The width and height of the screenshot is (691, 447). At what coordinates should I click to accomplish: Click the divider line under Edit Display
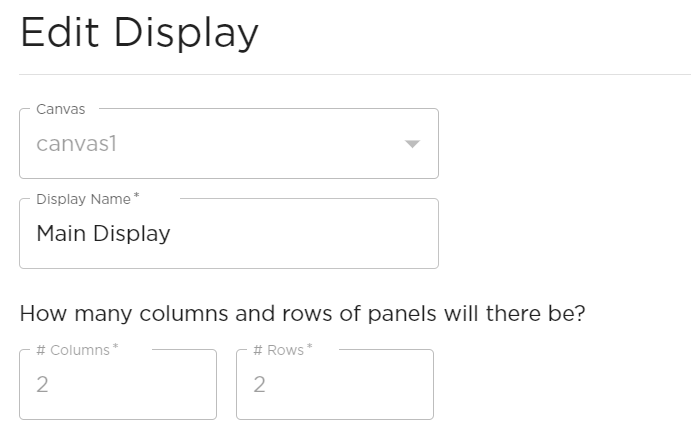pos(355,74)
